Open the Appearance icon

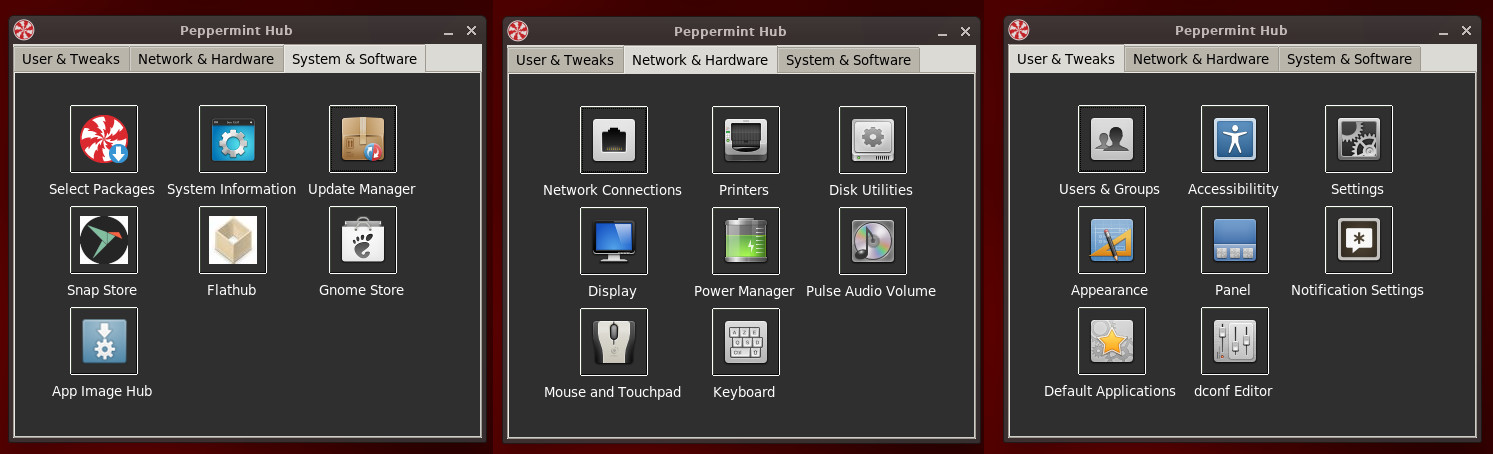tap(1112, 240)
